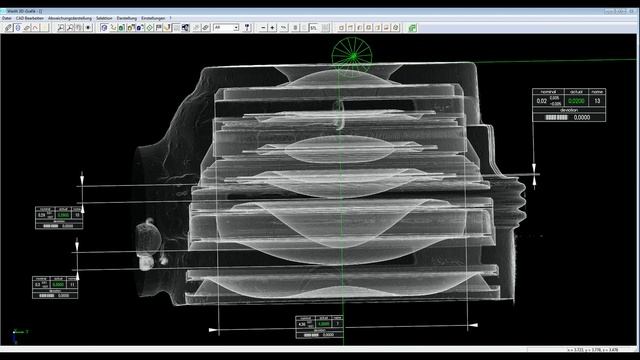The width and height of the screenshot is (640, 360).
Task: Click the red curve tool icon
Action: click(x=36, y=28)
